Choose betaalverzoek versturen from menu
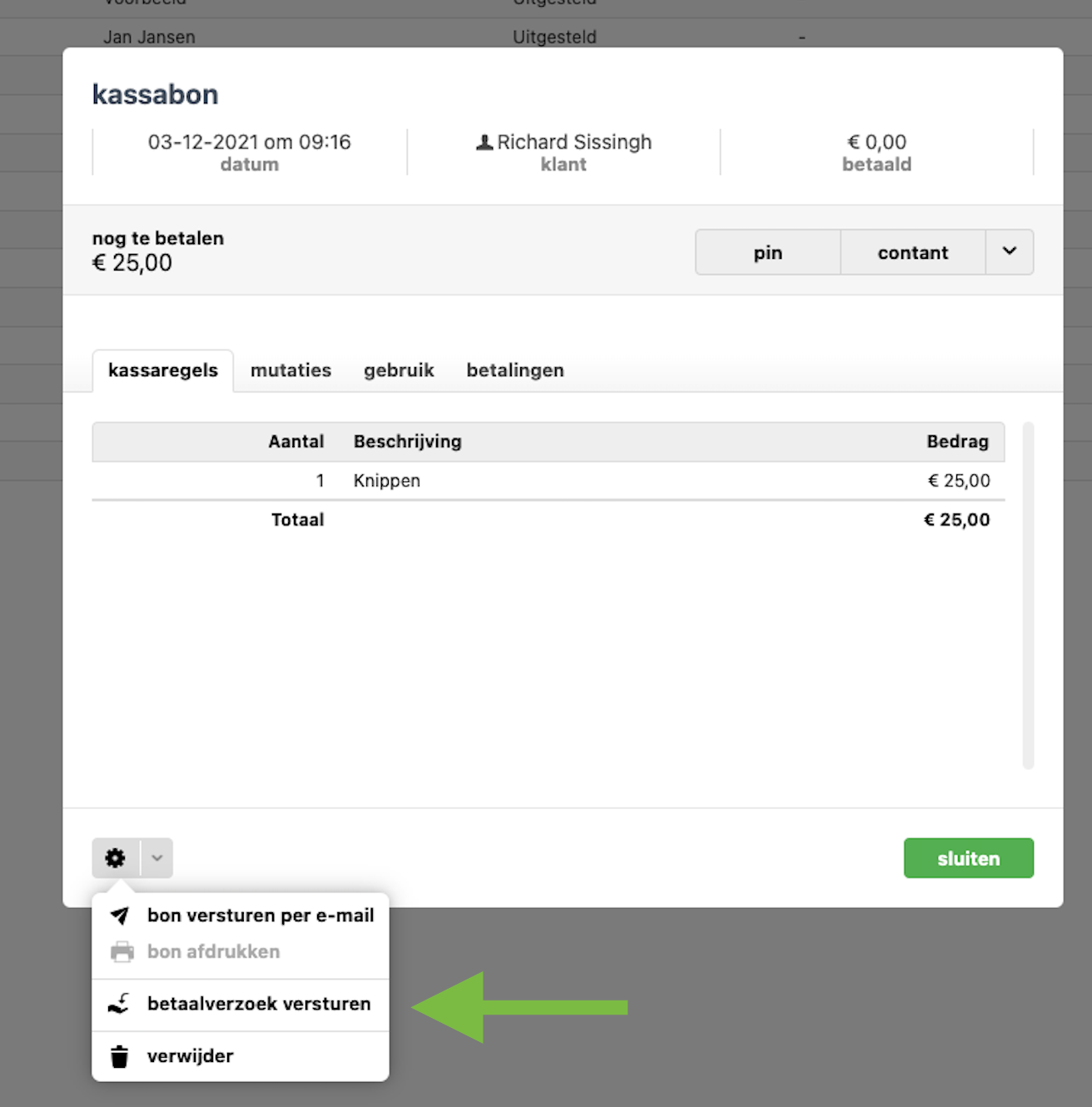The width and height of the screenshot is (1092, 1107). tap(259, 1004)
